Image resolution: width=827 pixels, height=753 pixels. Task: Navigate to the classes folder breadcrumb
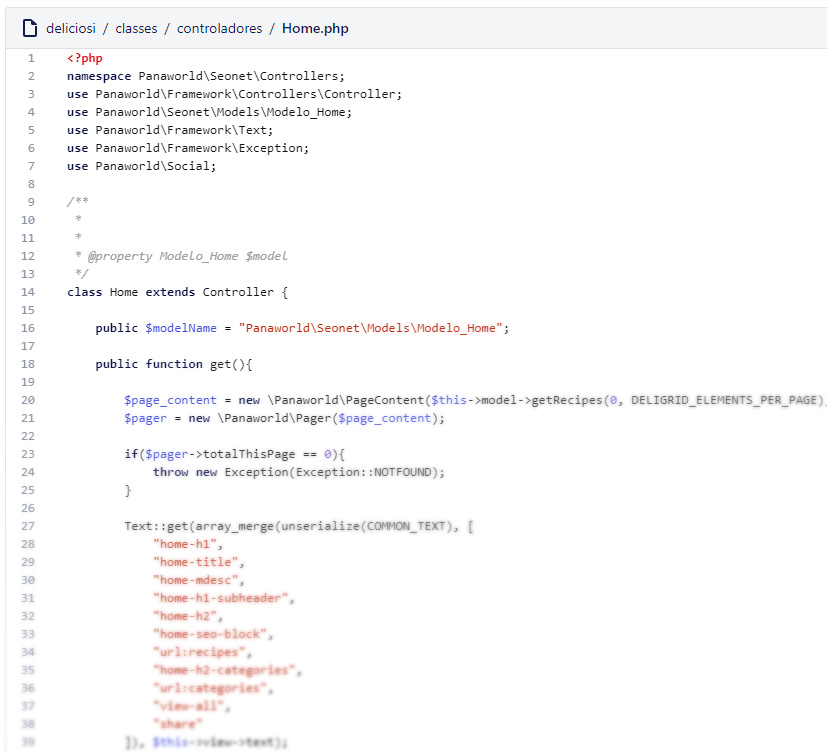[136, 28]
